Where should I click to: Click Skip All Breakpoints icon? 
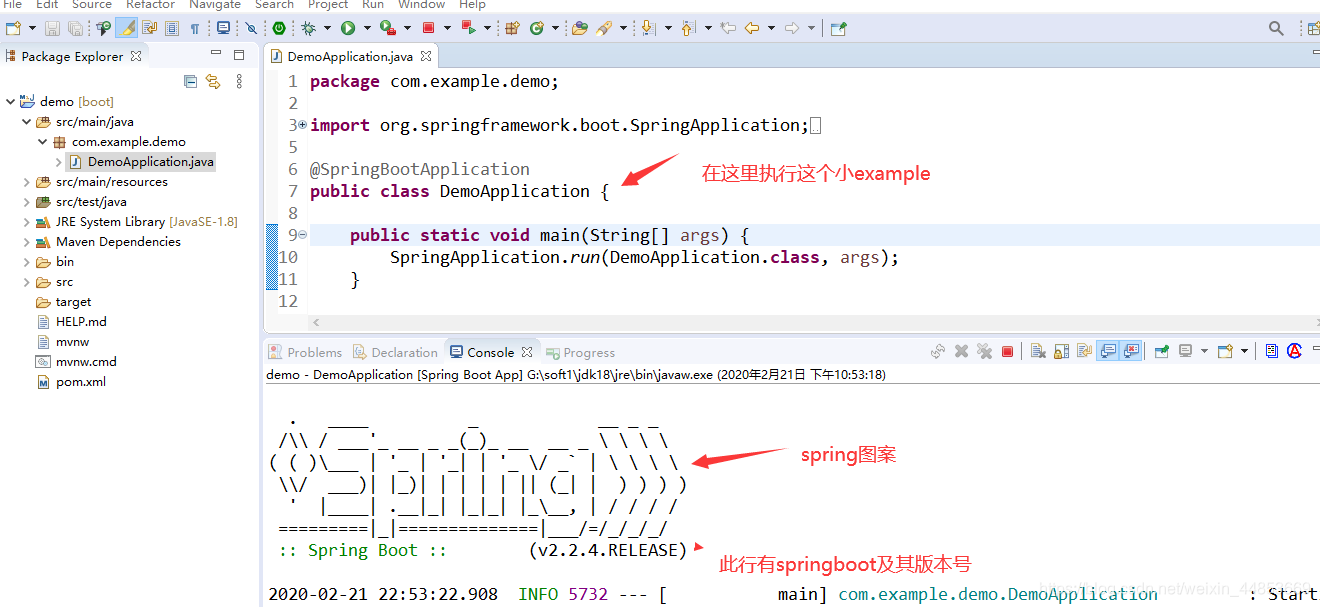(x=251, y=28)
